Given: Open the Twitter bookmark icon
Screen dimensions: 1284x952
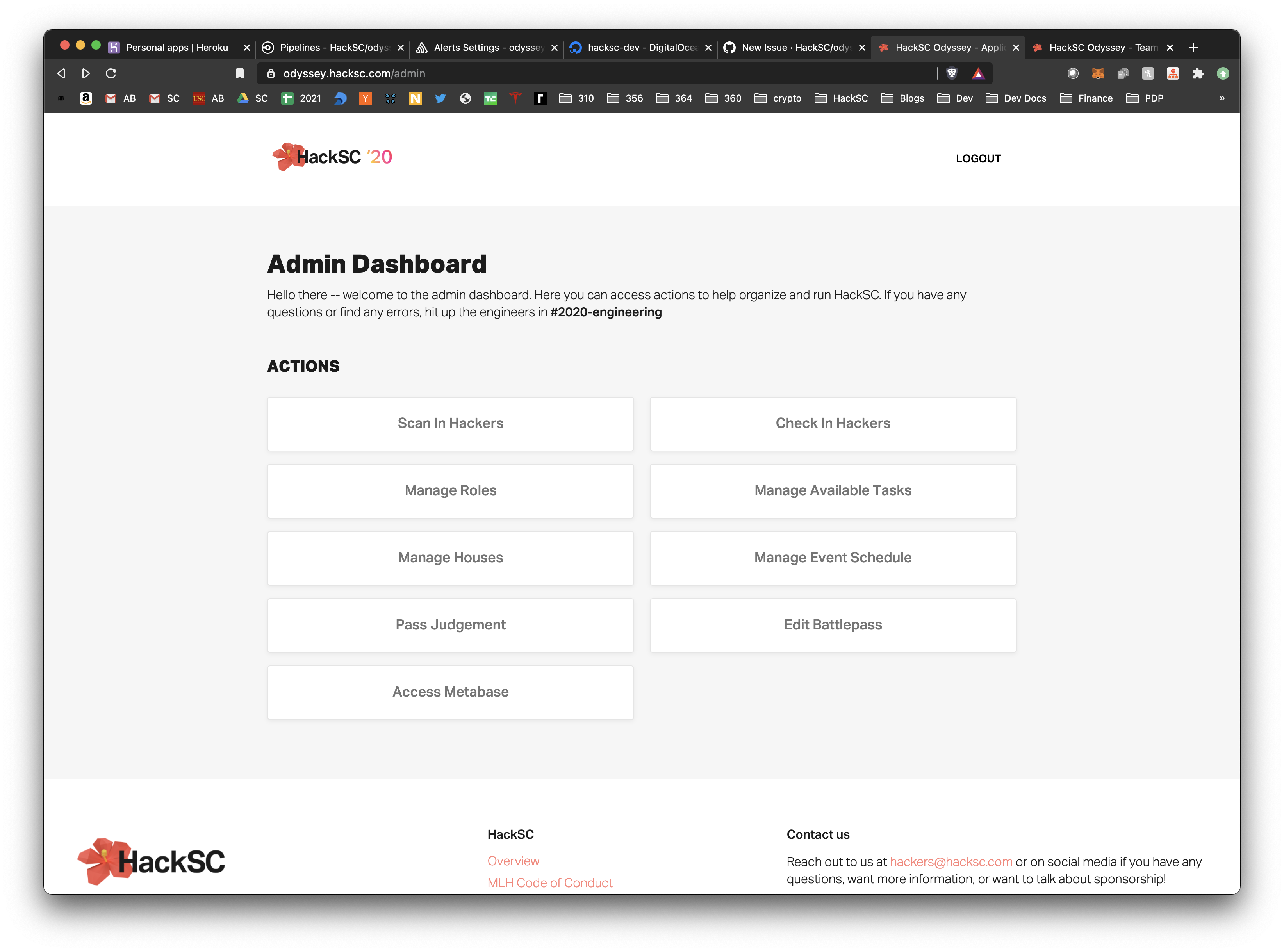Looking at the screenshot, I should point(440,98).
